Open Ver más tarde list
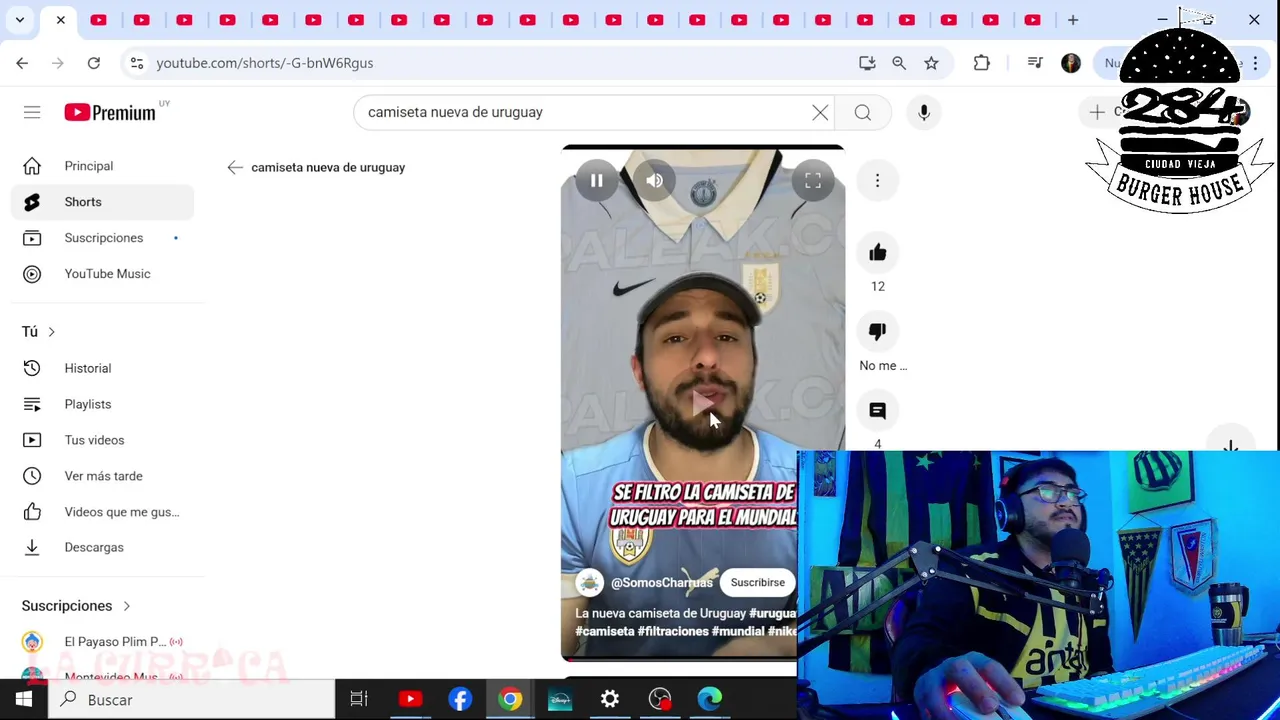Screen dimensions: 1280x720 click(x=103, y=476)
